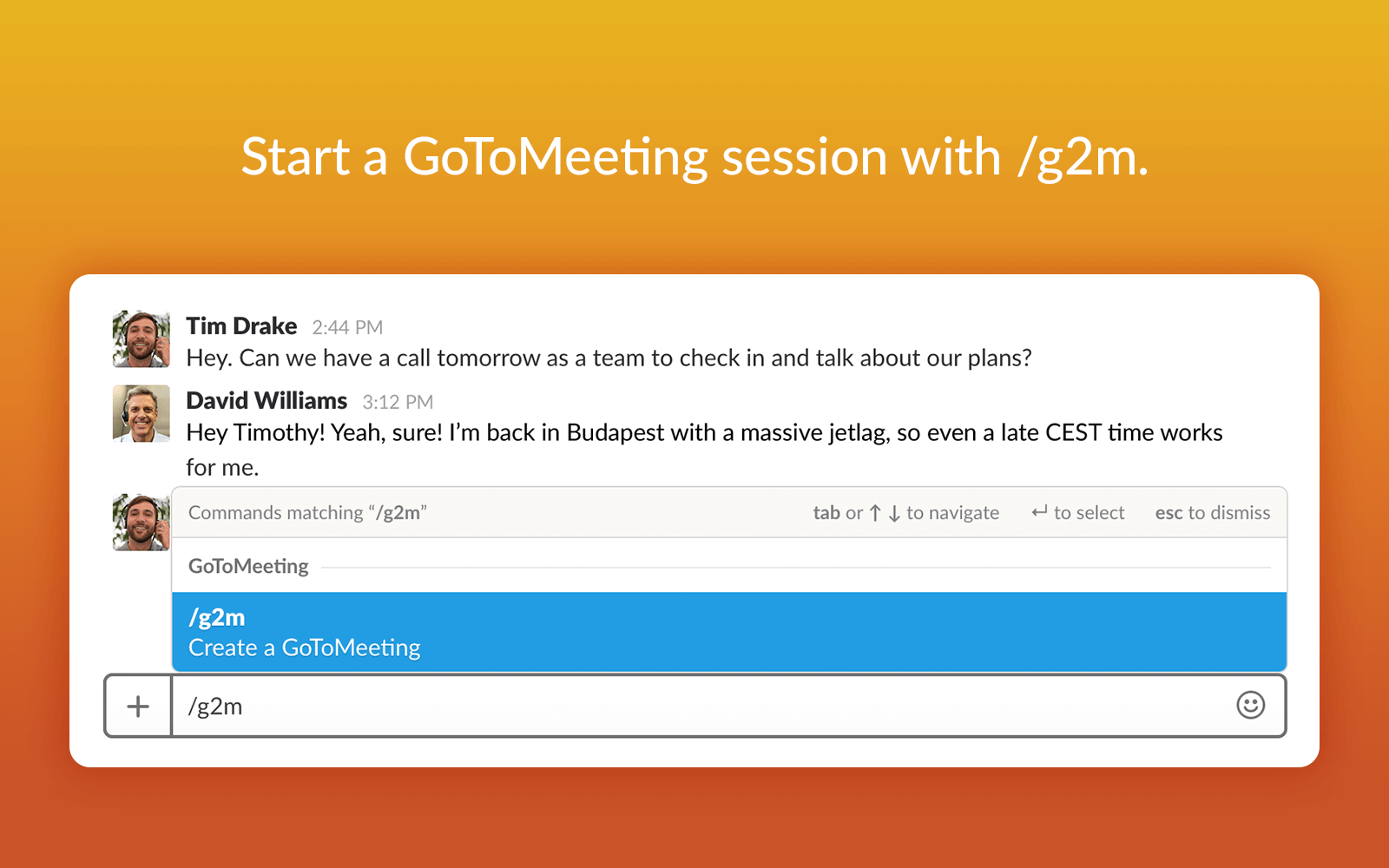Click the up arrow navigate hint icon
Screen dimensions: 1389x868
pos(875,513)
